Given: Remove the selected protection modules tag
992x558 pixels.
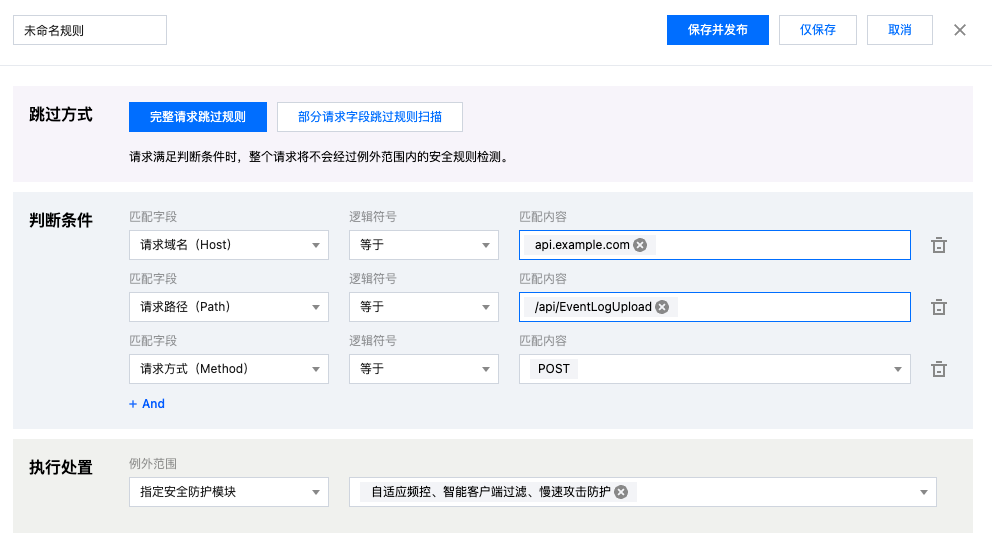Looking at the screenshot, I should click(621, 492).
